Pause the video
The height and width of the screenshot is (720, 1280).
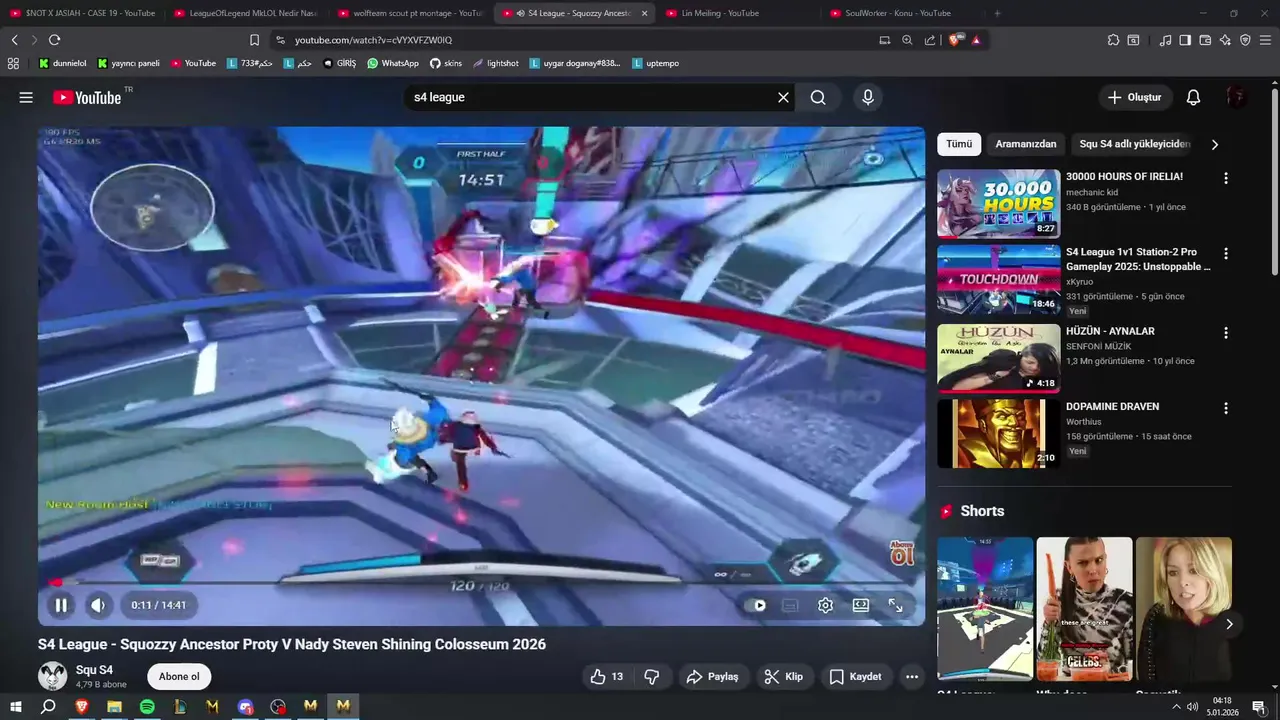[61, 605]
